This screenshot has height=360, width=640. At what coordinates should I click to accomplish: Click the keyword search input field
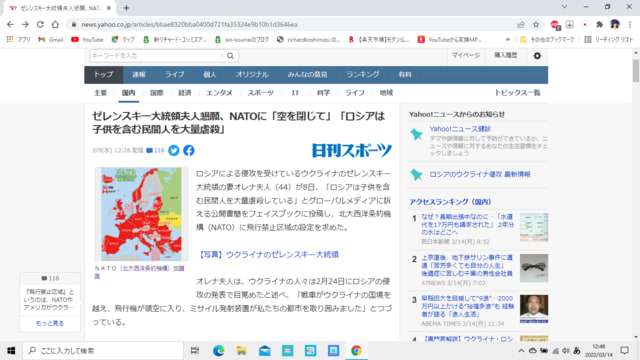tap(157, 56)
